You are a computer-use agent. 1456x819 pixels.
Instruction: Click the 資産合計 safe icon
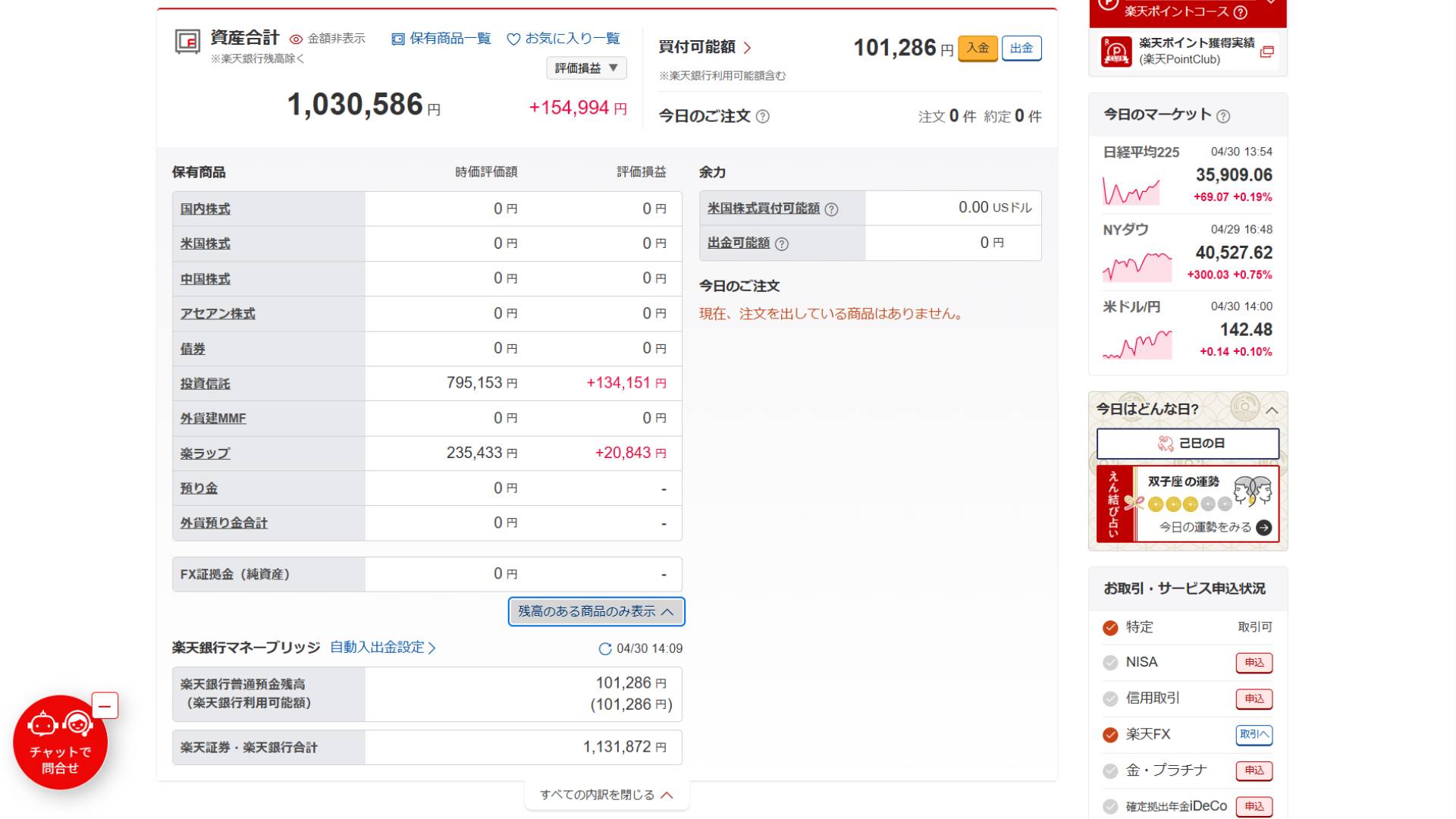pyautogui.click(x=187, y=41)
